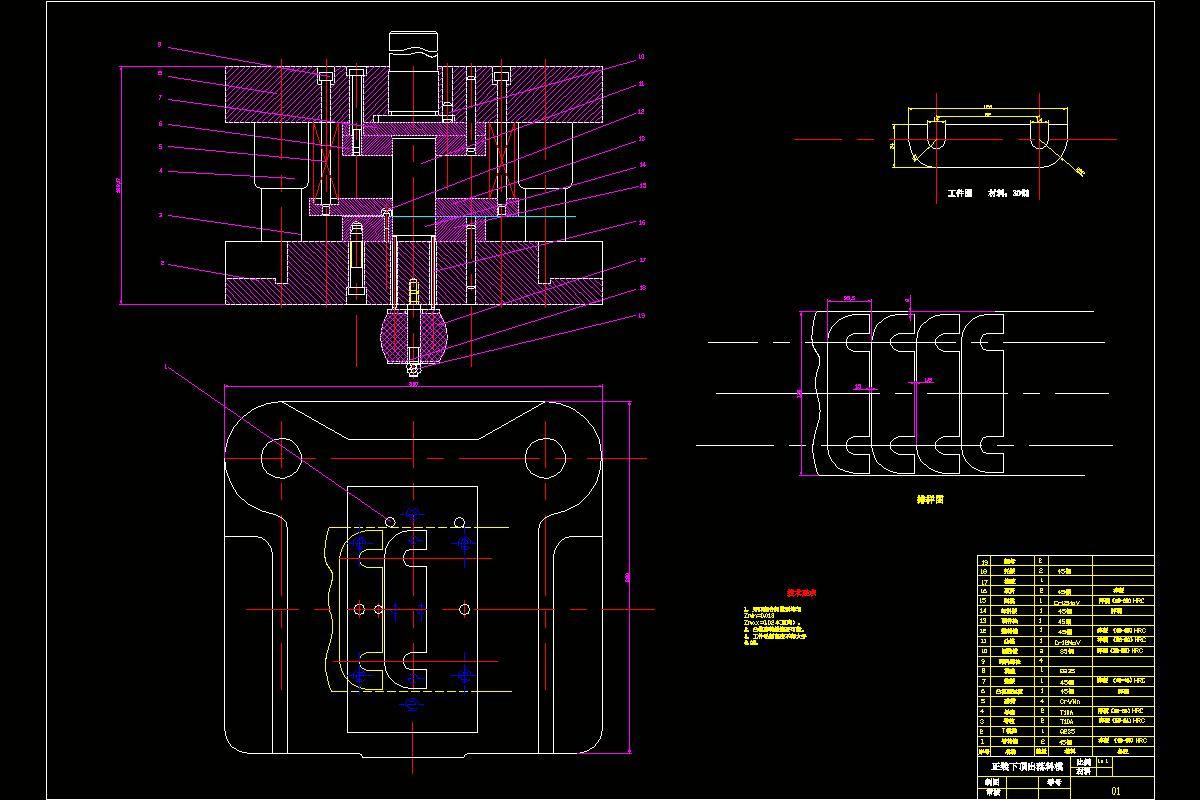Click item number 7 in parts list table
Viewport: 1200px width, 800px height.
coord(984,680)
